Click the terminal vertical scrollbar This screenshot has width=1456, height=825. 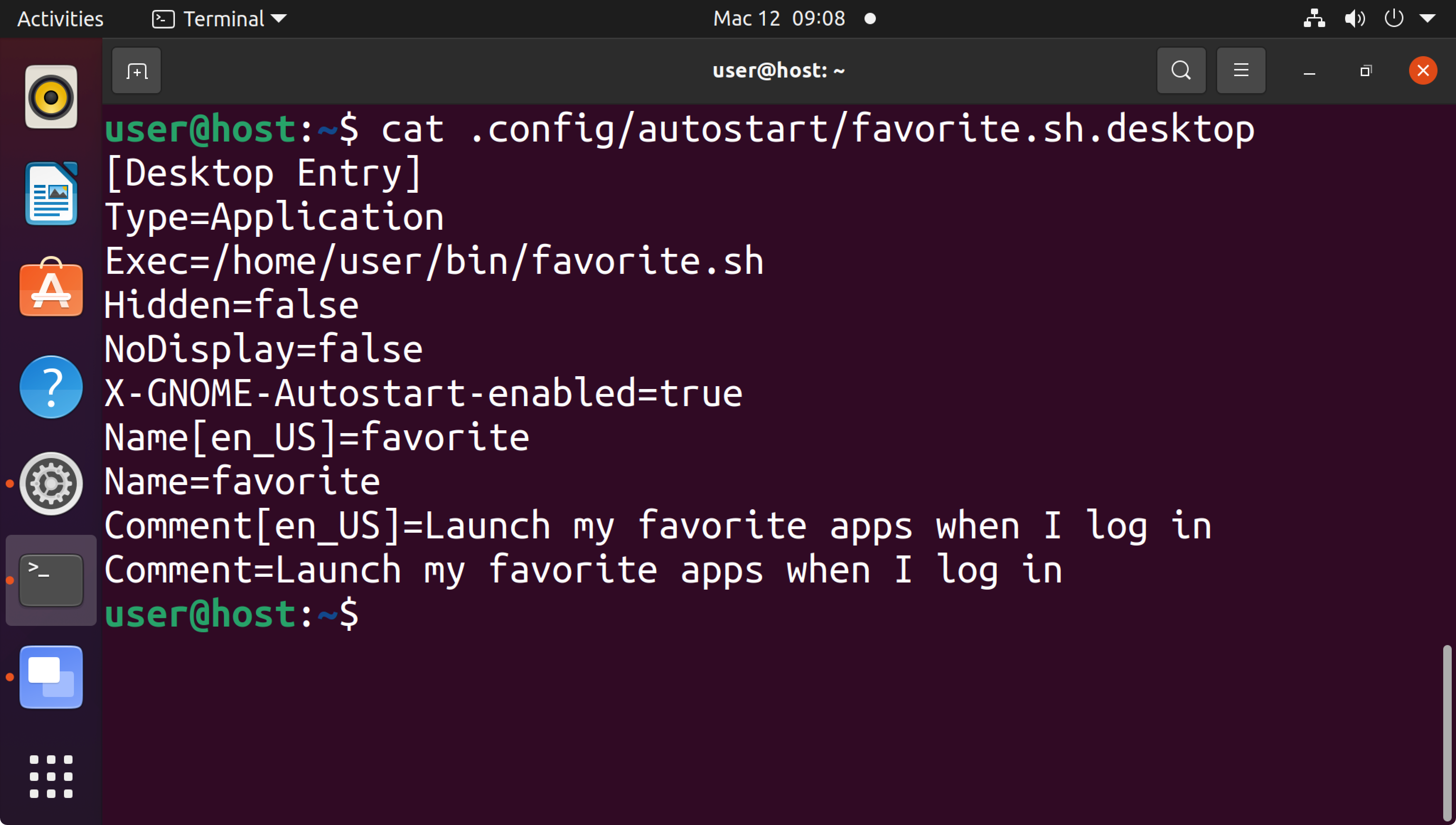click(1447, 731)
